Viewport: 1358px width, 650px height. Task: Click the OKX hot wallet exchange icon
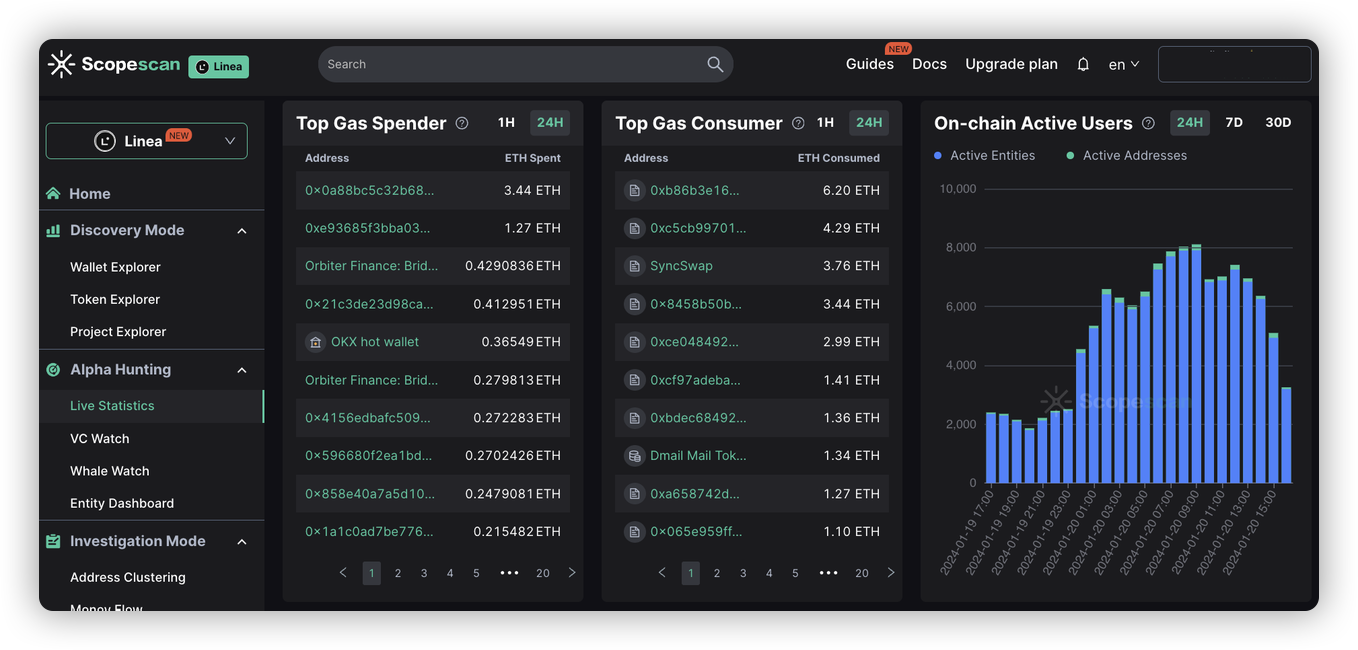pyautogui.click(x=315, y=342)
